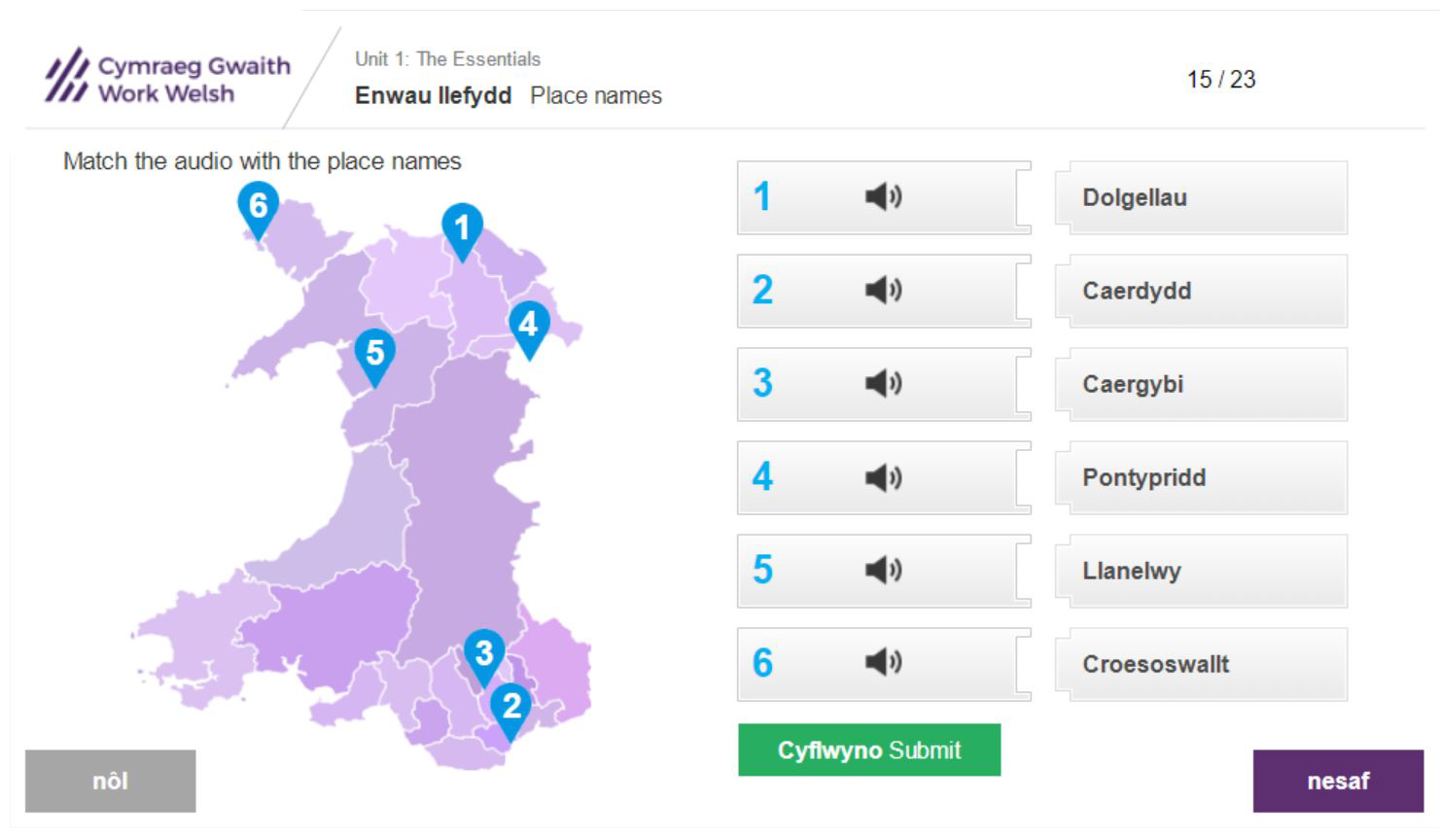Choose the Caergybi place name
Image resolution: width=1440 pixels, height=835 pixels.
tap(1207, 384)
